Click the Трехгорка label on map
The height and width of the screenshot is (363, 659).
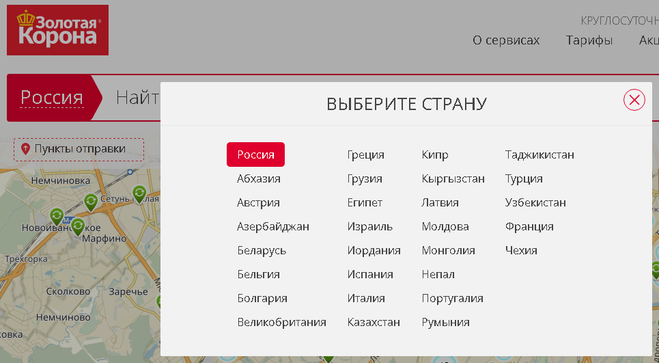[x=26, y=259]
